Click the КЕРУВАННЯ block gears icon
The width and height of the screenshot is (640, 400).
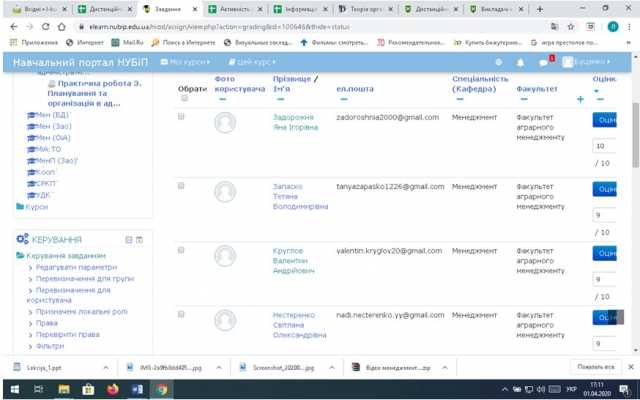tap(22, 240)
